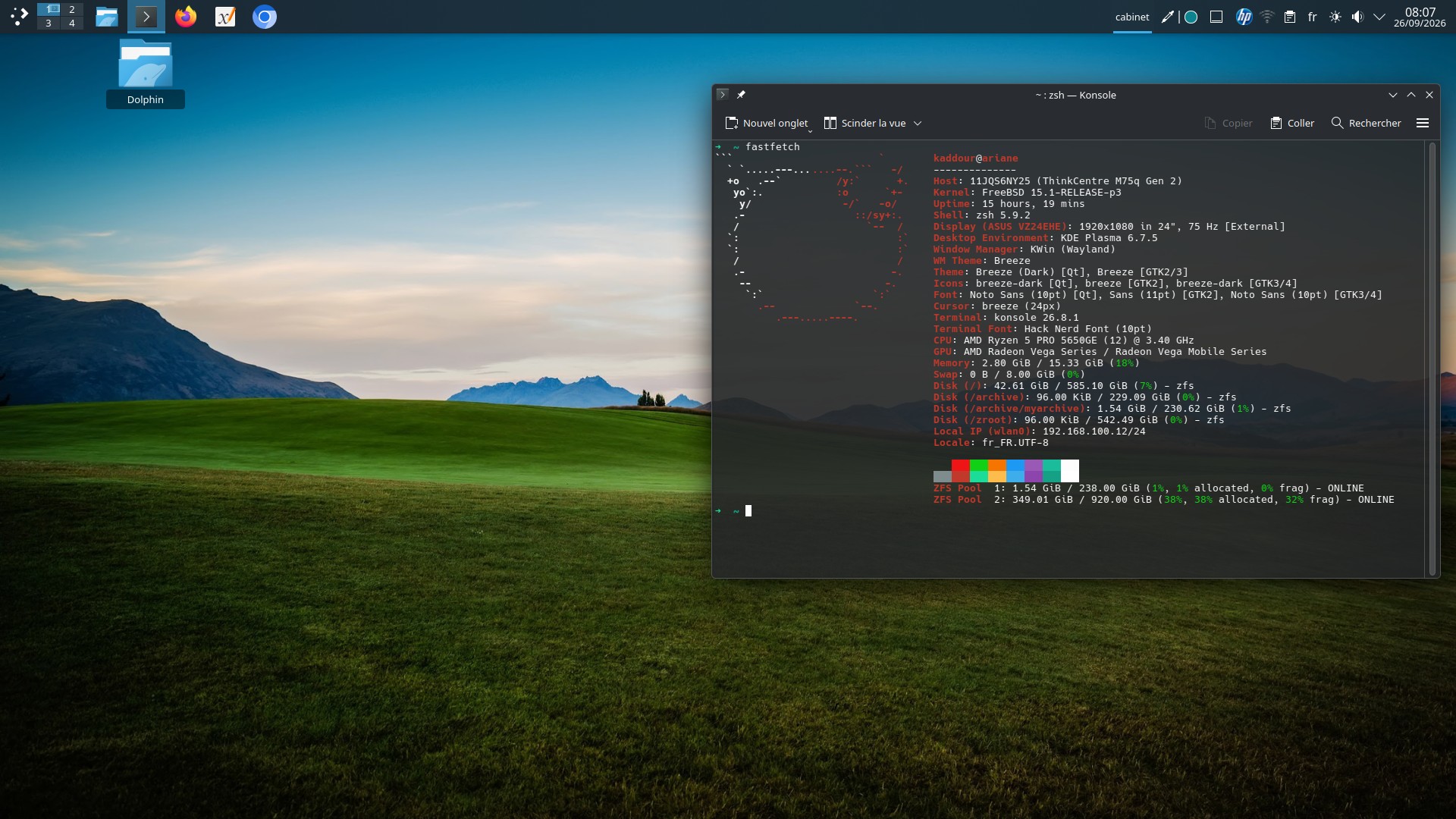Switch to virtual desktop 3 in pager
Image resolution: width=1456 pixels, height=819 pixels.
pos(49,24)
